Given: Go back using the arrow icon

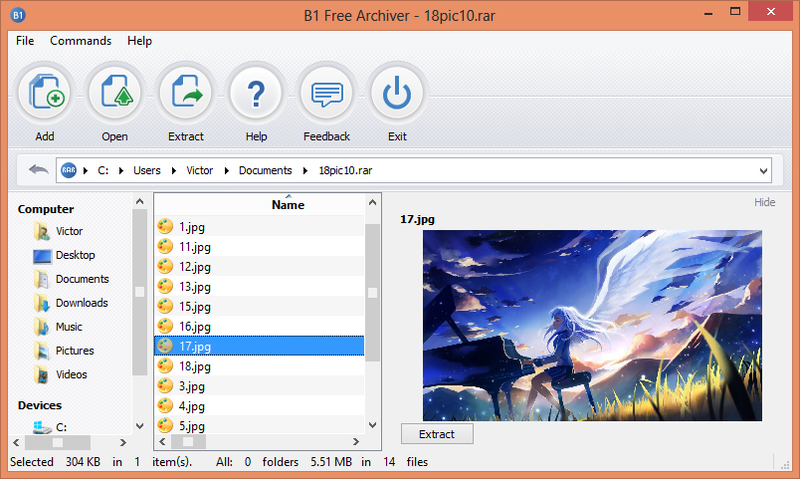Looking at the screenshot, I should pyautogui.click(x=38, y=170).
